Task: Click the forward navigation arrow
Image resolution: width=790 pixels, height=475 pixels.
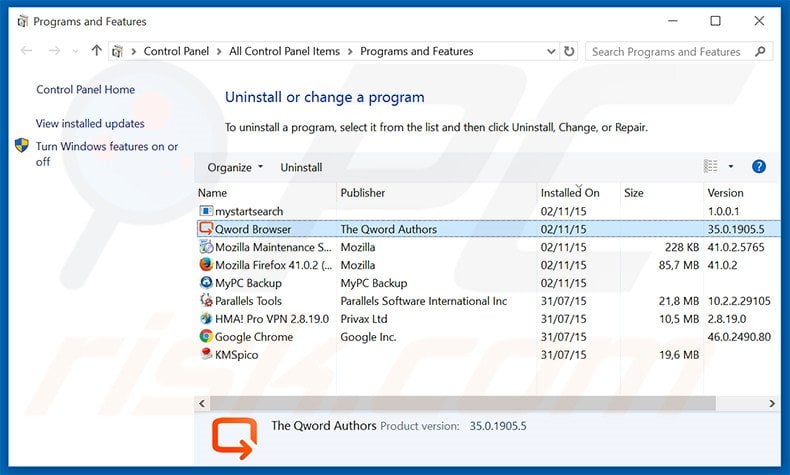Action: click(x=54, y=51)
